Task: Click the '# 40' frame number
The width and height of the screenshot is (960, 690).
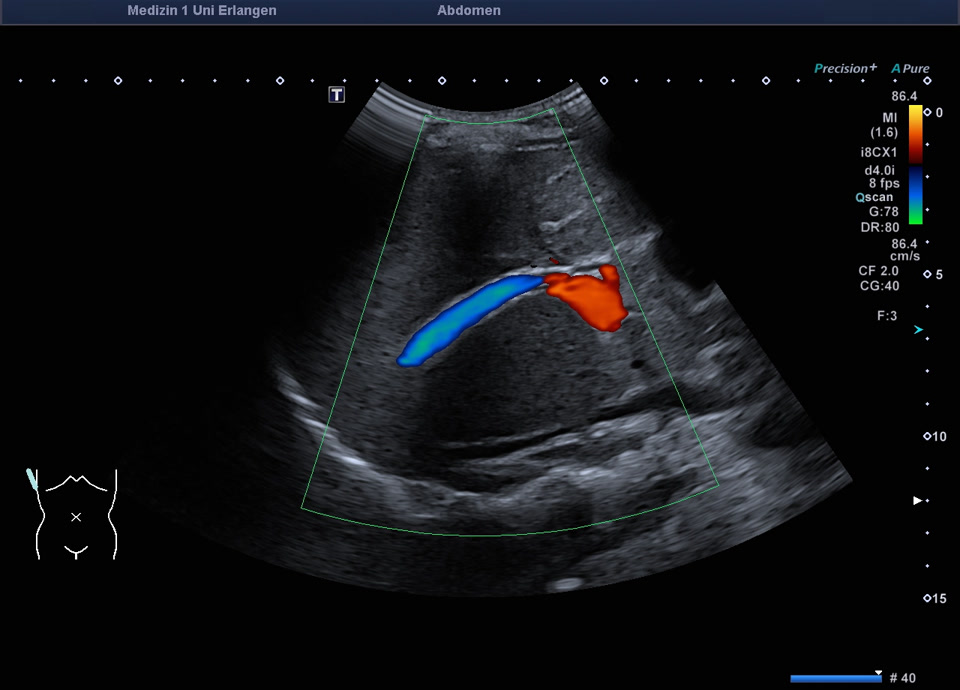Action: pyautogui.click(x=902, y=678)
